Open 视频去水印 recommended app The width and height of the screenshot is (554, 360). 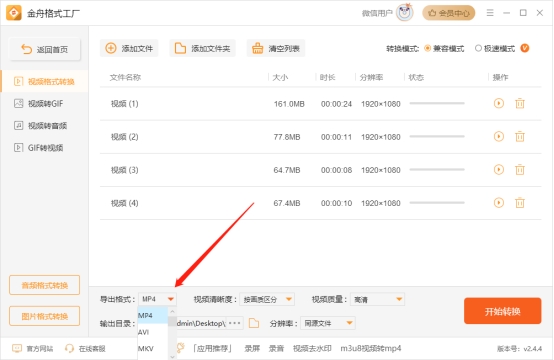(312, 349)
